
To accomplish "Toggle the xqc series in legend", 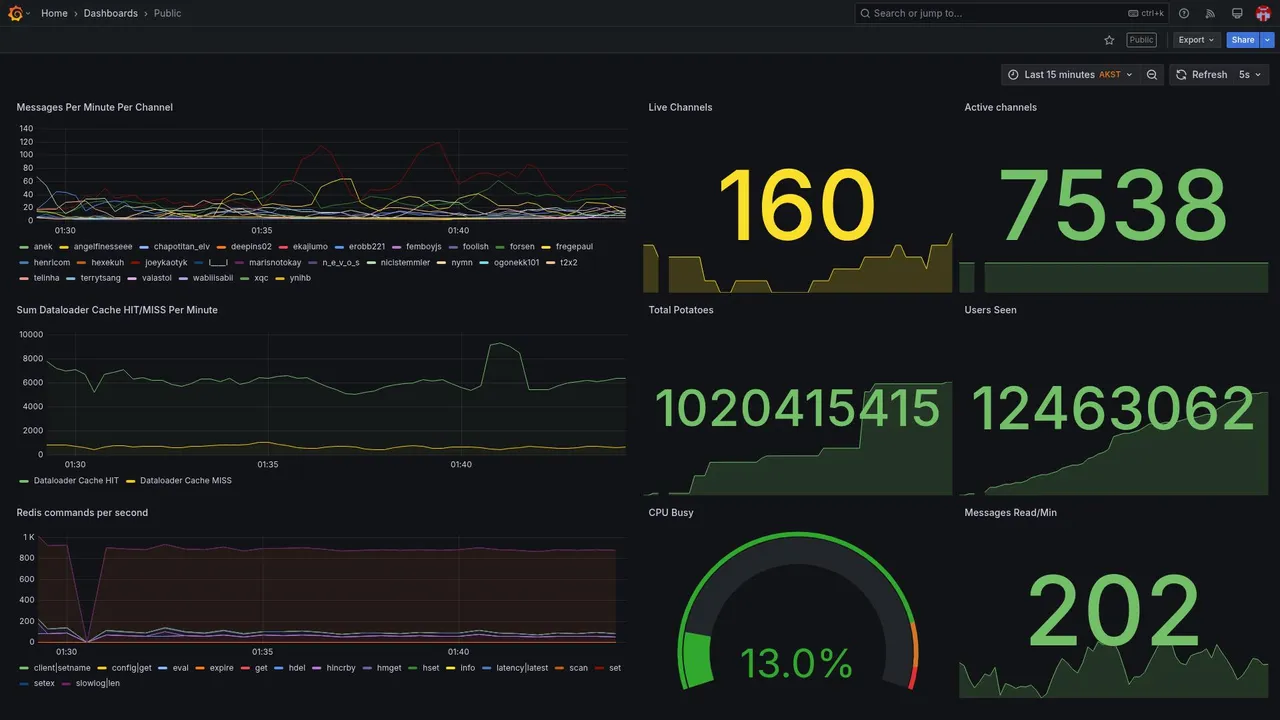I will coord(261,278).
